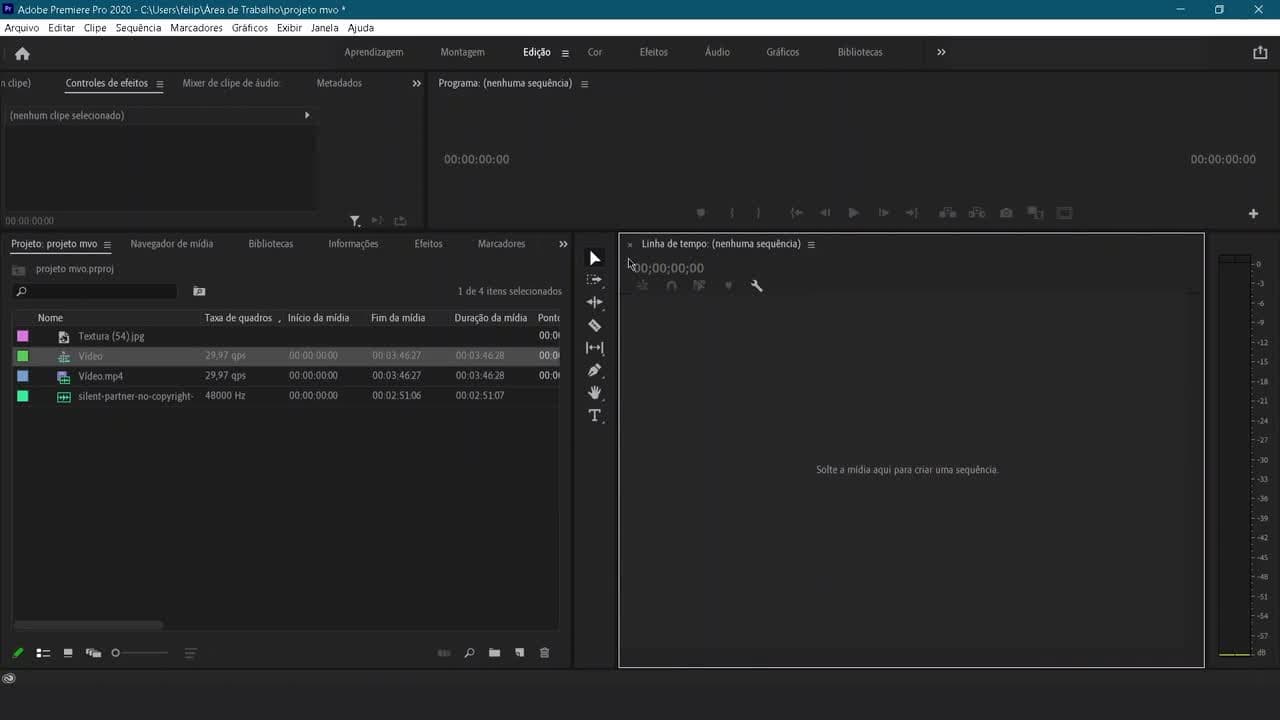Screen dimensions: 1280x720
Task: Click the pink label of Textura (54).jpg
Action: pos(22,336)
